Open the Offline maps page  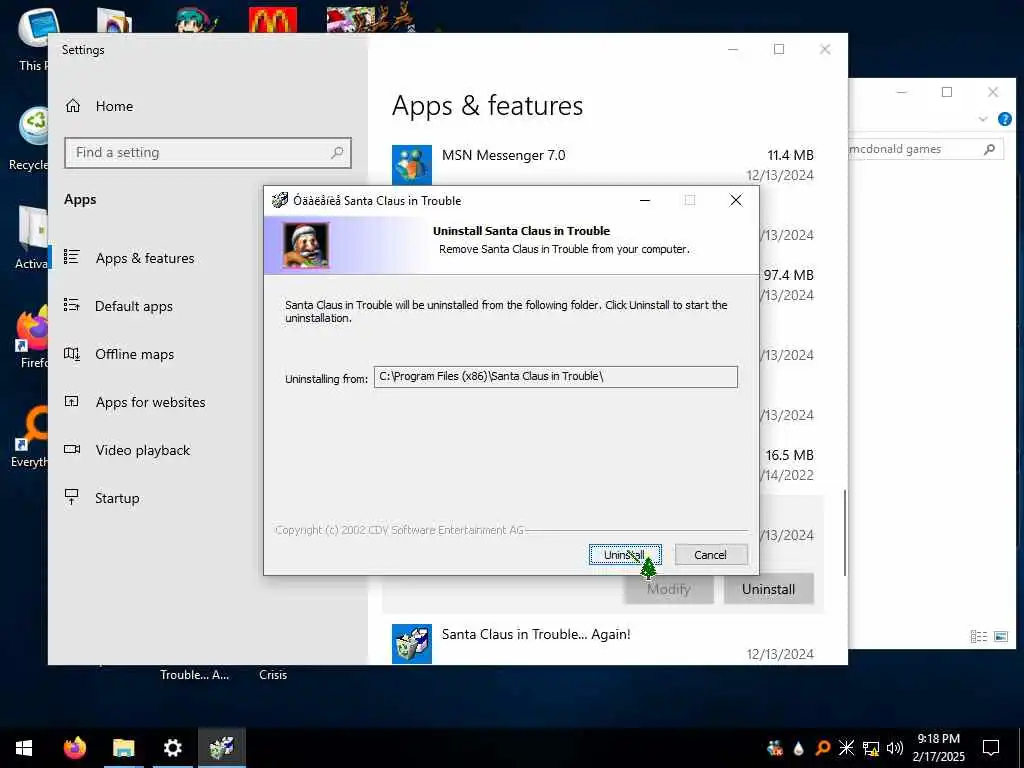134,354
